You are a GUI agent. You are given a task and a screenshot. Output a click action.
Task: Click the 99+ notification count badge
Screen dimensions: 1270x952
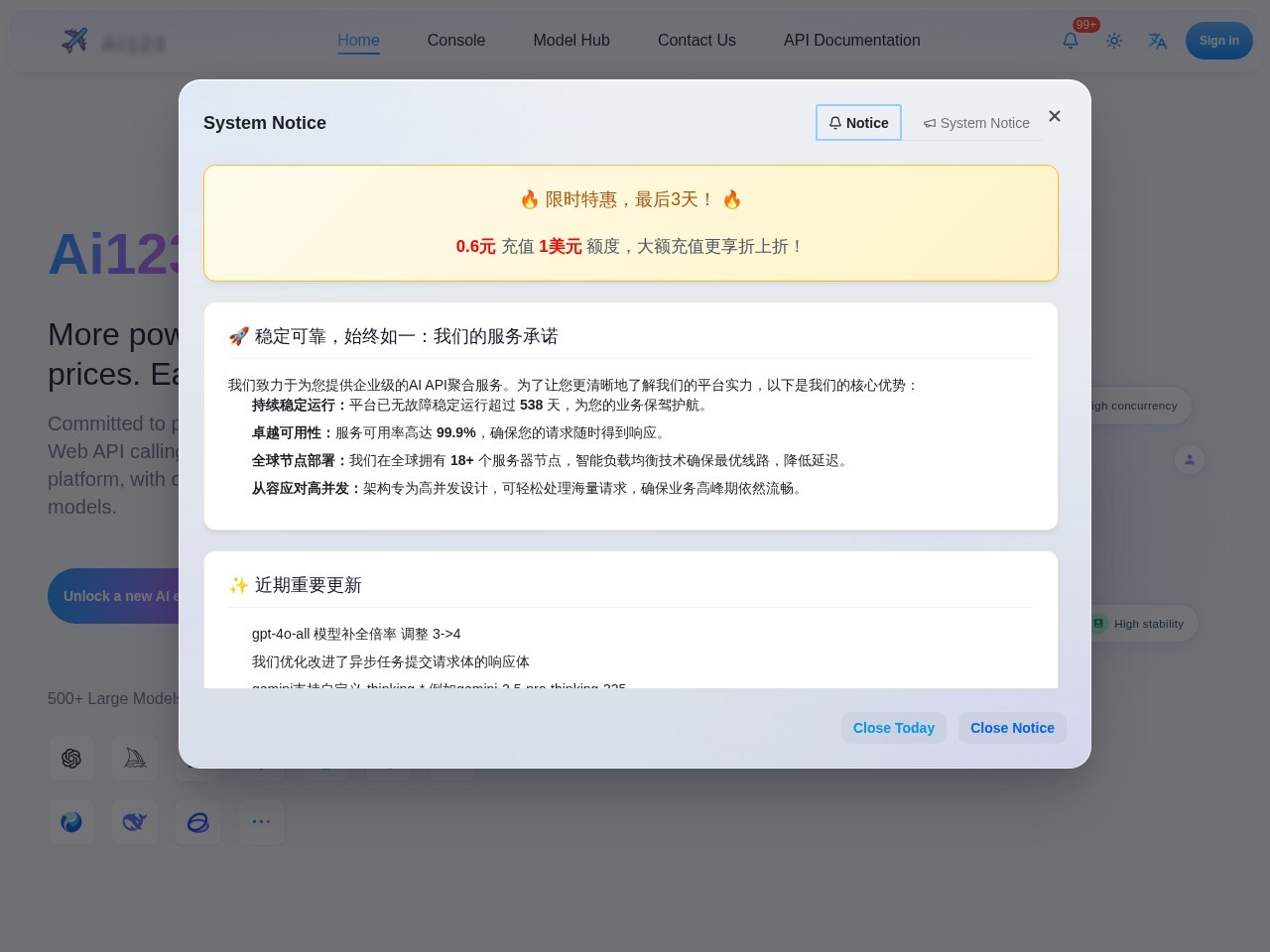click(x=1086, y=25)
